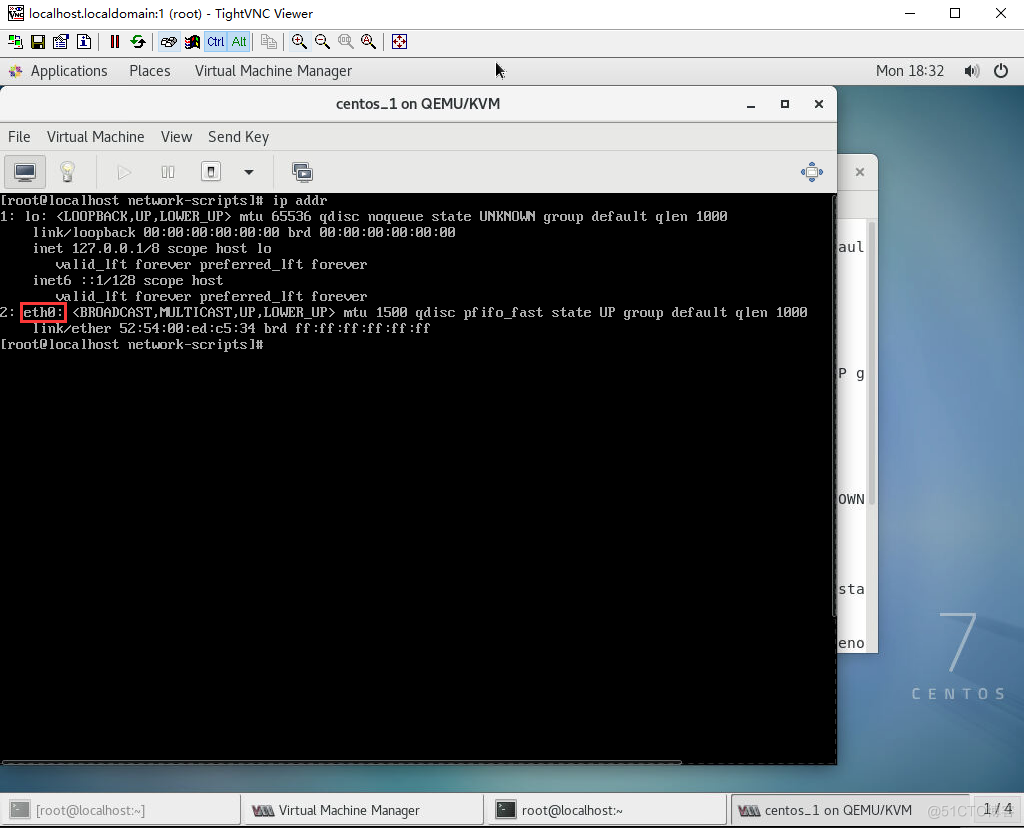Screen dimensions: 1024x828
Task: Click the file transfer icon in TightVNC toolbar
Action: [x=268, y=42]
